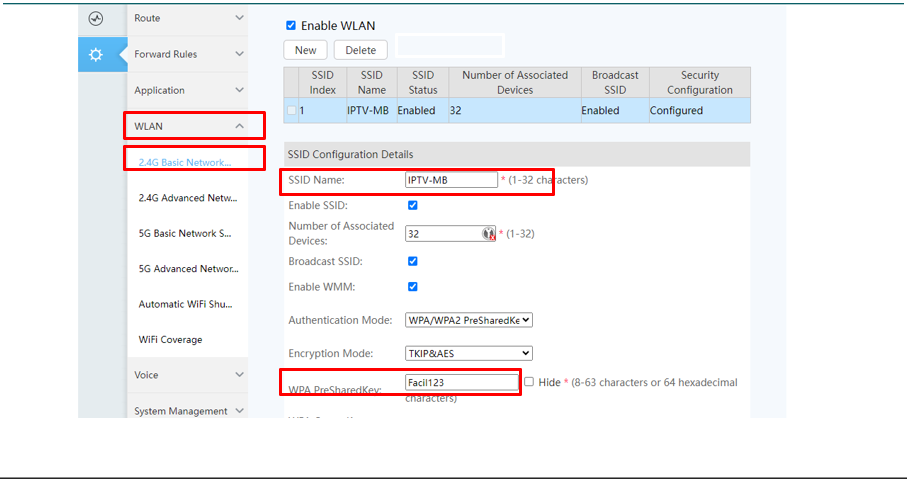The width and height of the screenshot is (907, 479).
Task: Open the WiFi Coverage menu item
Action: [170, 340]
